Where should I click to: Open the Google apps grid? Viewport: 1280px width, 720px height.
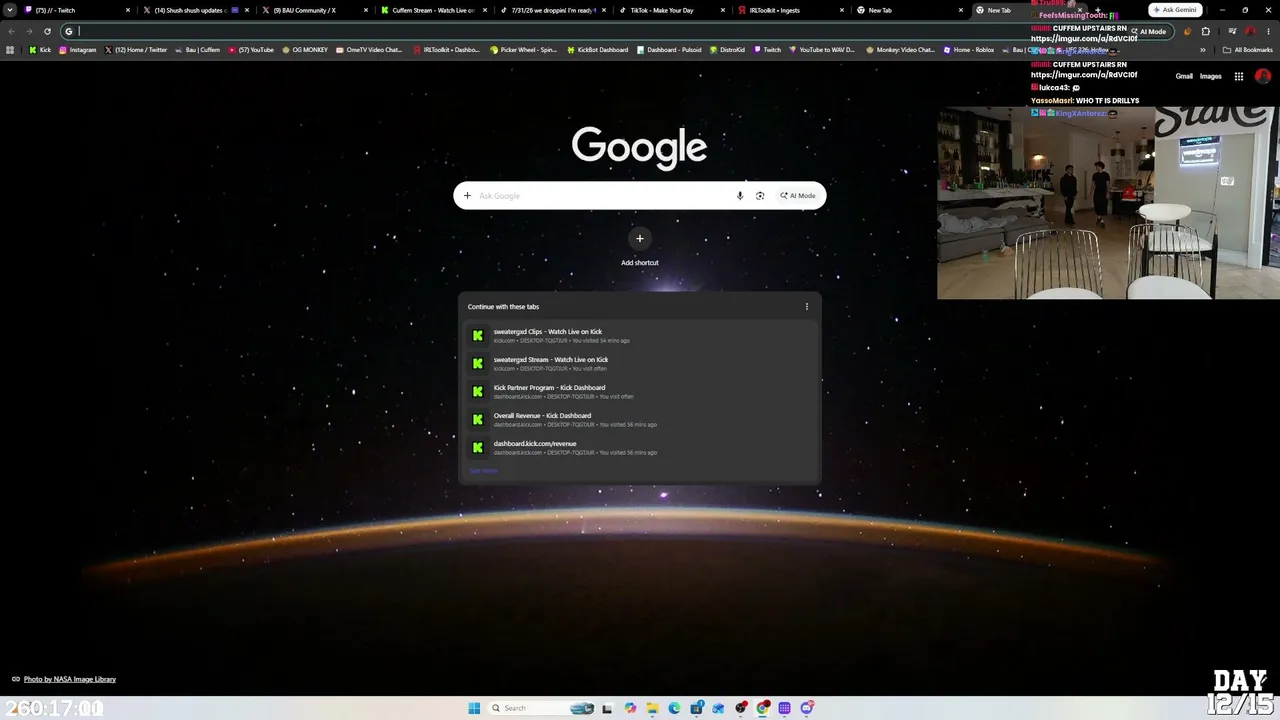pos(1238,76)
